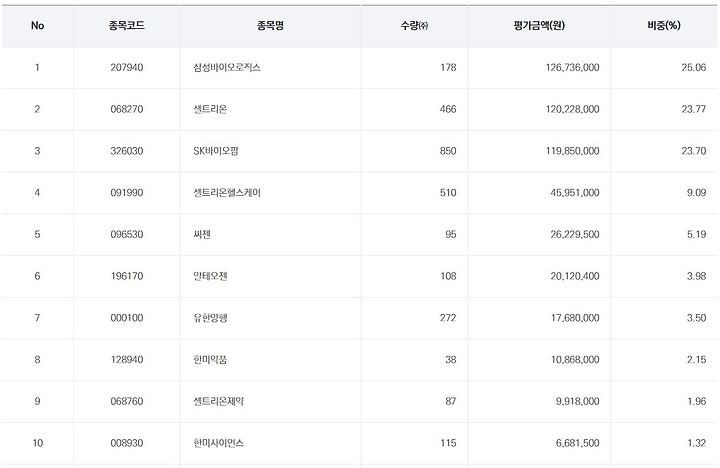
Task: Select stock name SK바이오팜
Action: [216, 151]
